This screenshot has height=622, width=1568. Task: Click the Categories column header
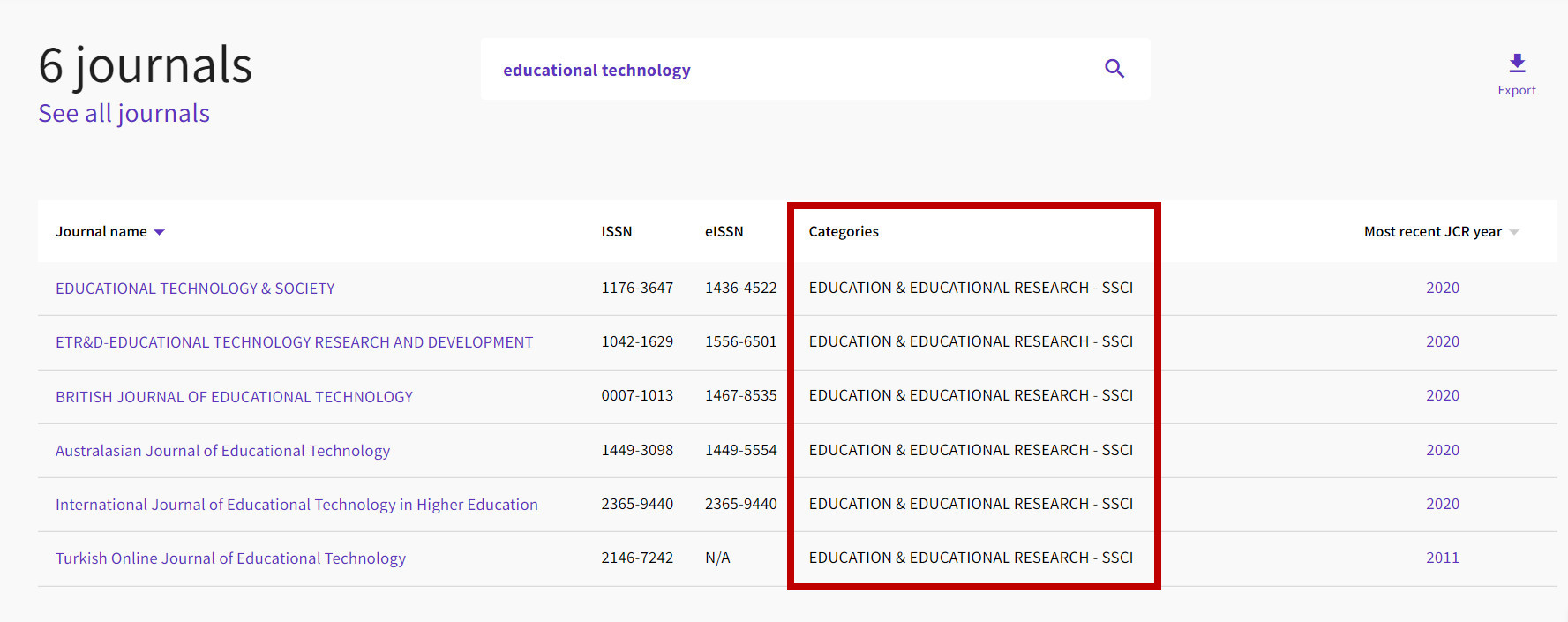pyautogui.click(x=844, y=231)
